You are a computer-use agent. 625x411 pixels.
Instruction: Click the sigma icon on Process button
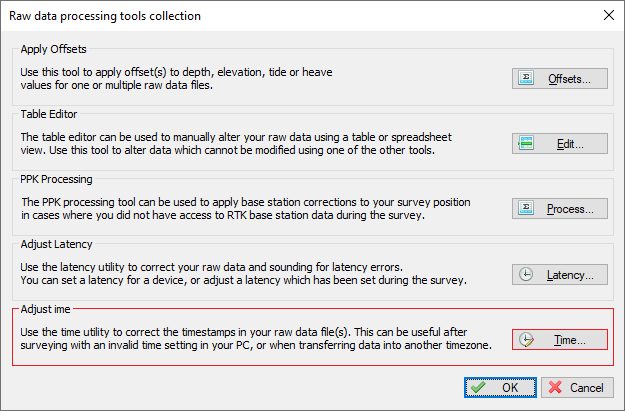click(x=526, y=208)
